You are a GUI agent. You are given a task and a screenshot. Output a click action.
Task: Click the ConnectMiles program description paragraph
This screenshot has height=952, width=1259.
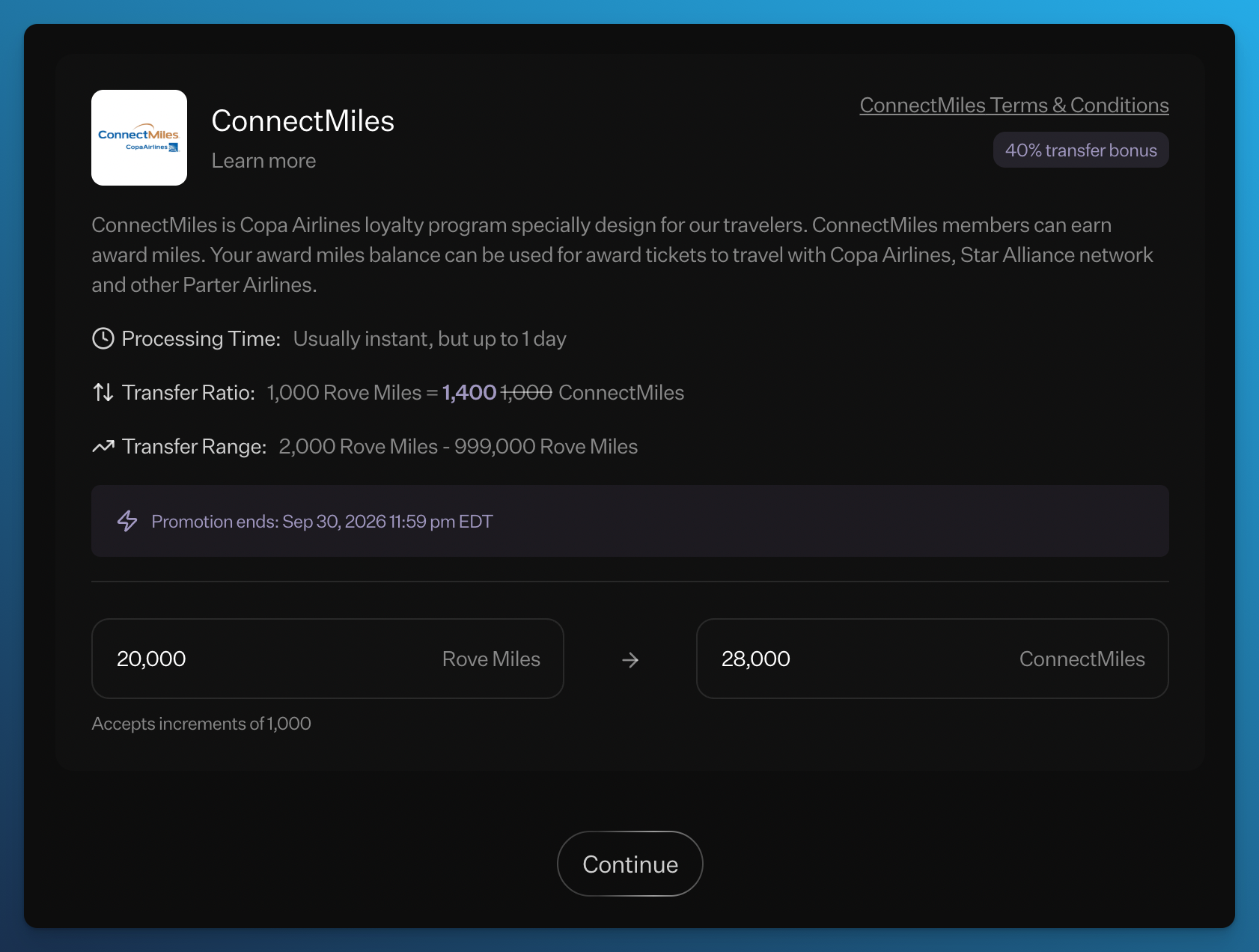pos(623,255)
